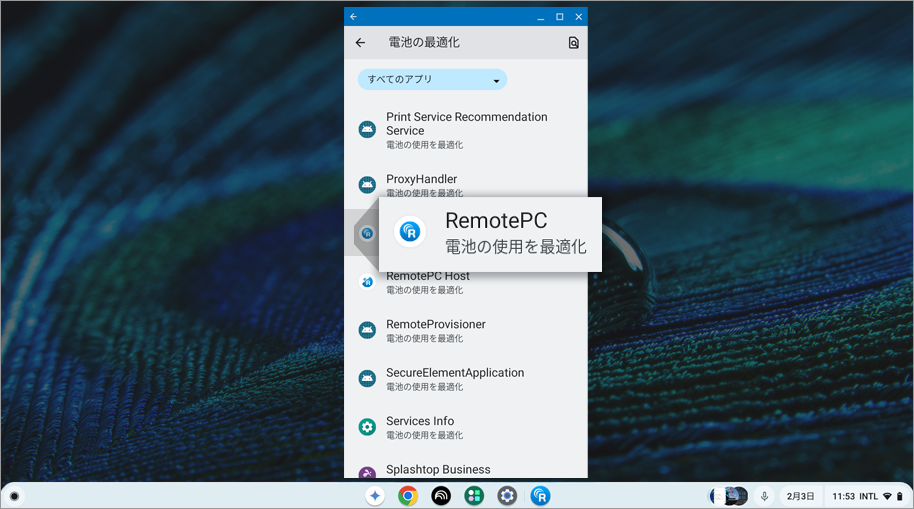Open the Splashtop Business entry
914x509 pixels.
466,469
